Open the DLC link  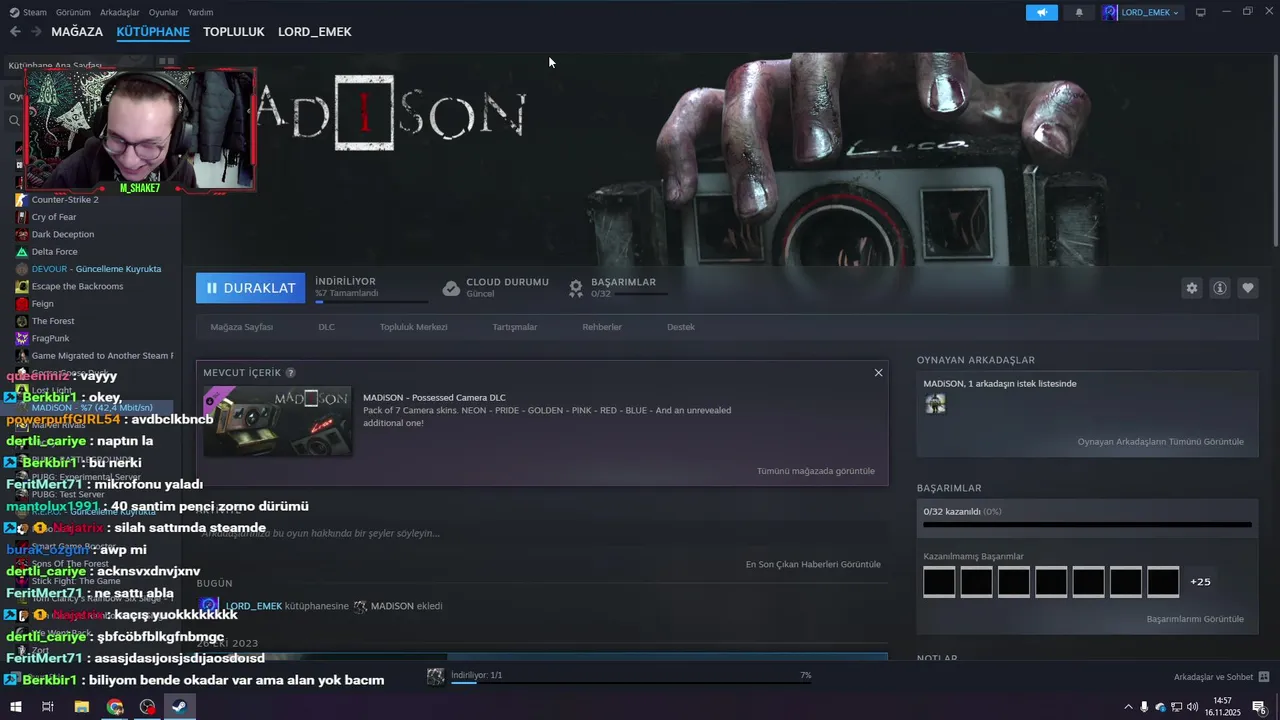tap(326, 327)
